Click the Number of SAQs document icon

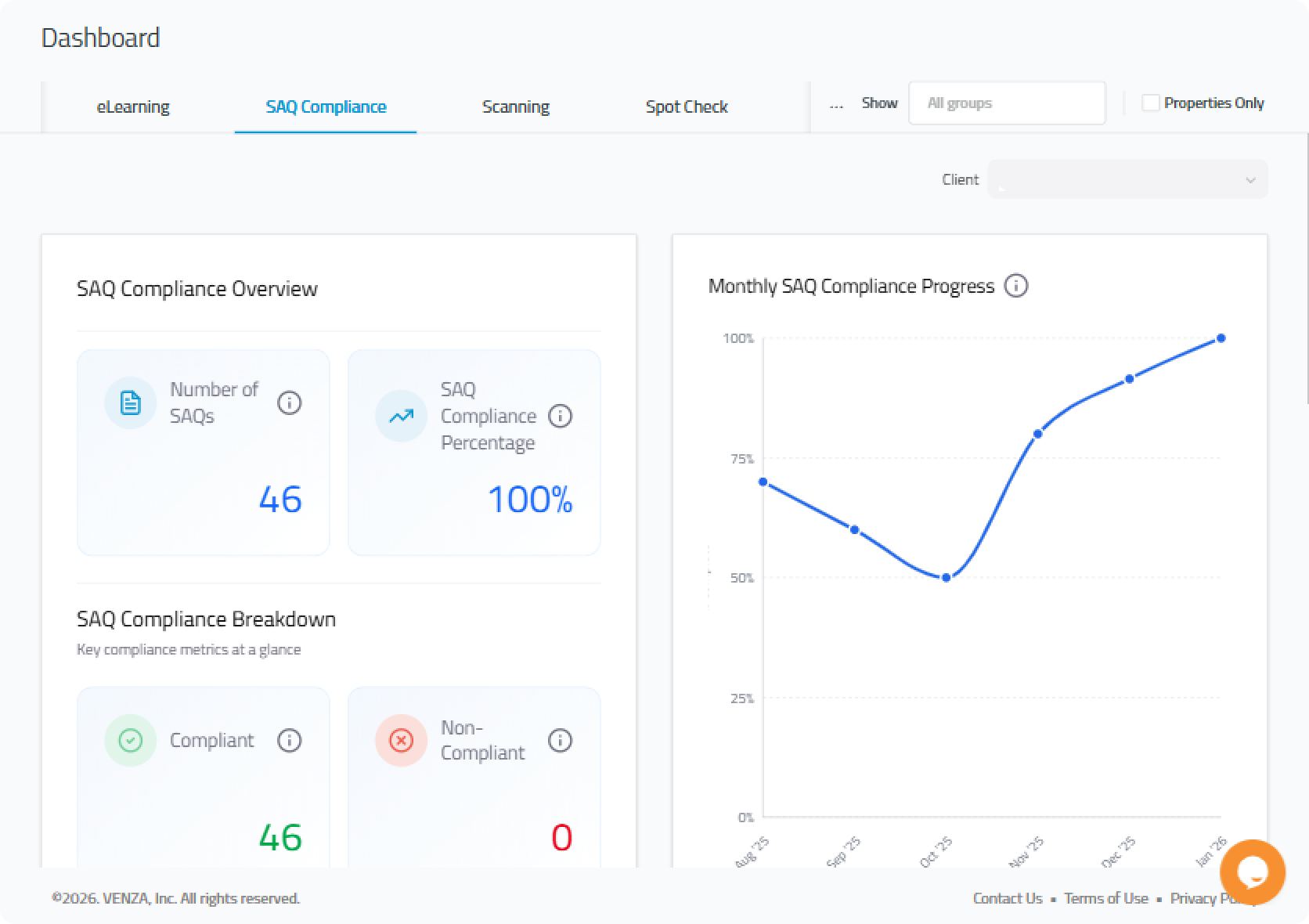(x=130, y=403)
